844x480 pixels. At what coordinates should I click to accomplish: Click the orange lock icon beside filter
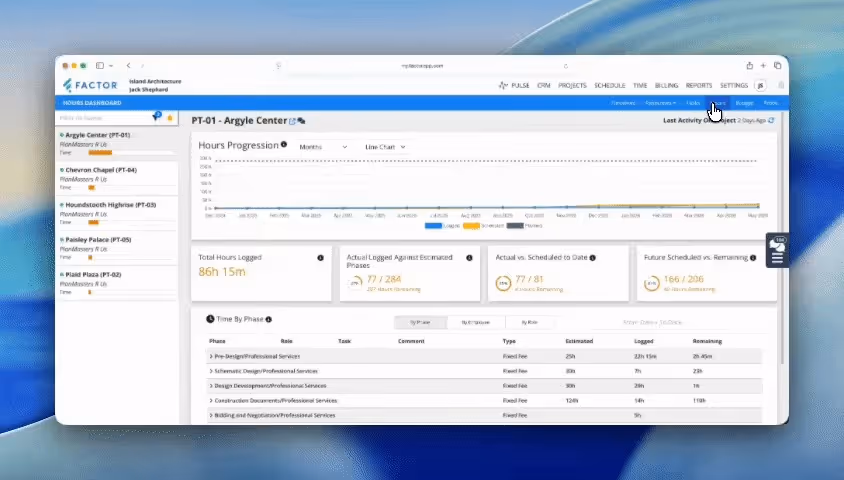point(170,117)
